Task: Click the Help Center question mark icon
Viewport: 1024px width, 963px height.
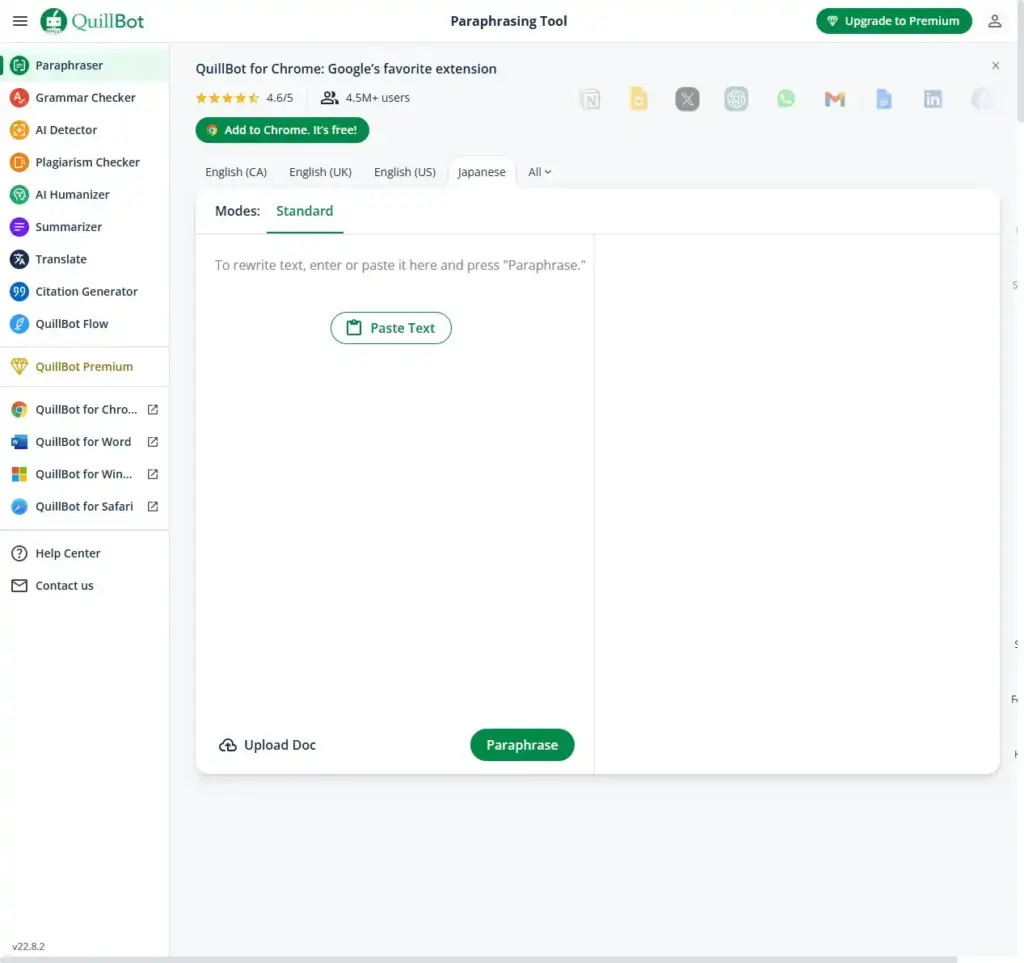Action: pos(20,554)
